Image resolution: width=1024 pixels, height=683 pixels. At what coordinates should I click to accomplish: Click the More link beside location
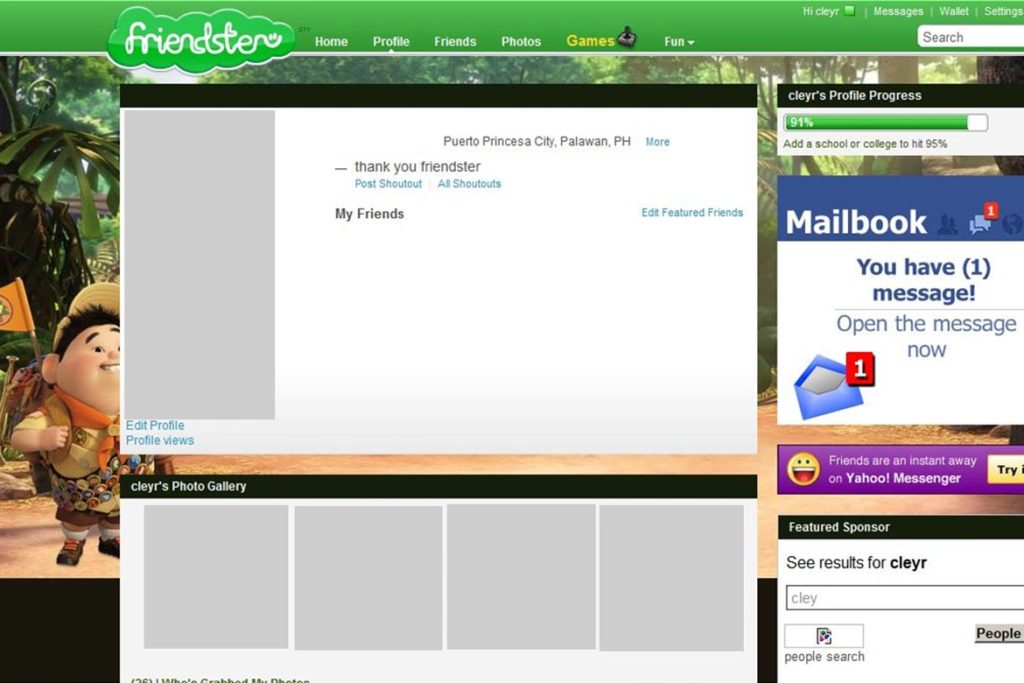658,142
